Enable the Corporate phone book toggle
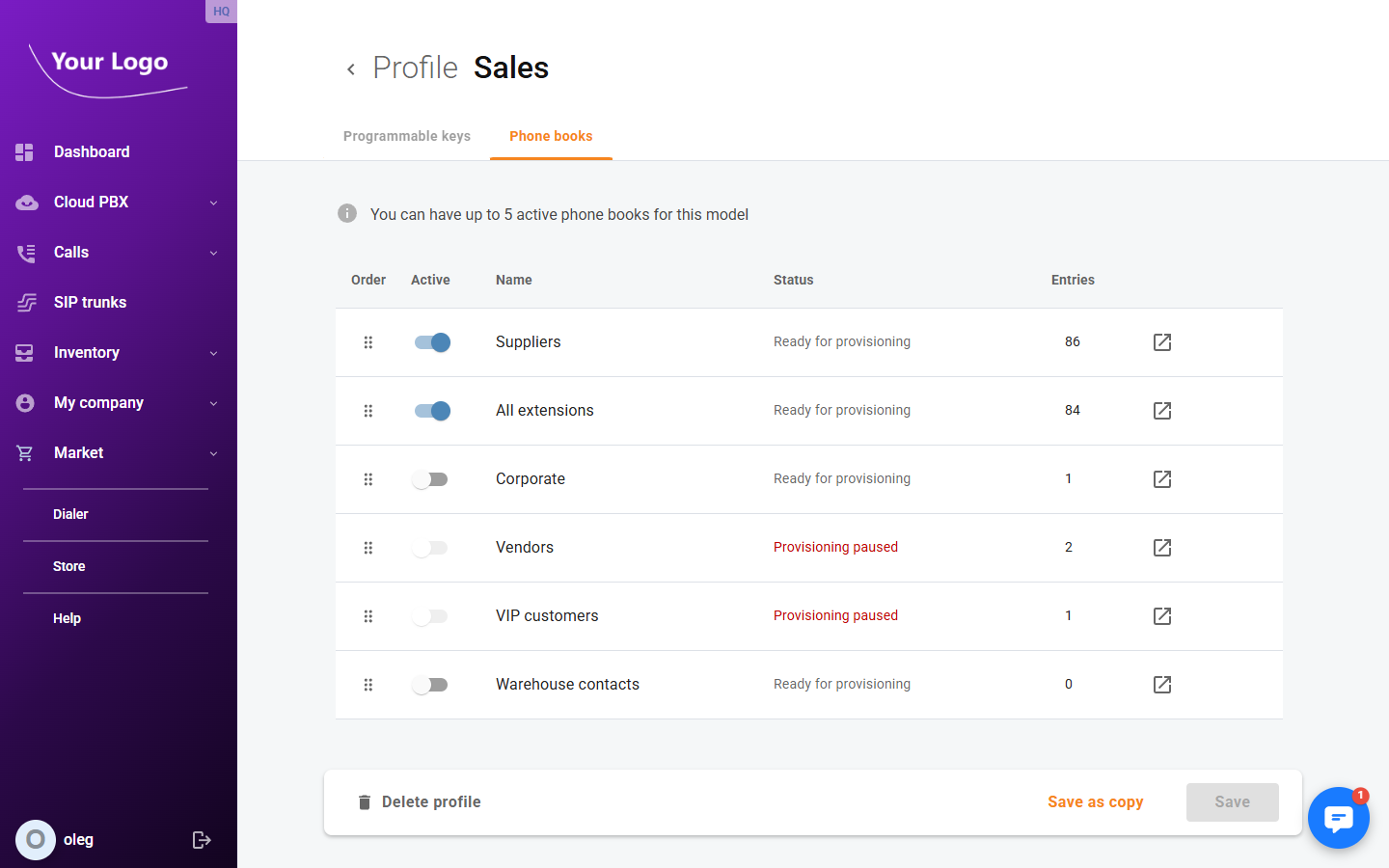1389x868 pixels. coord(430,479)
